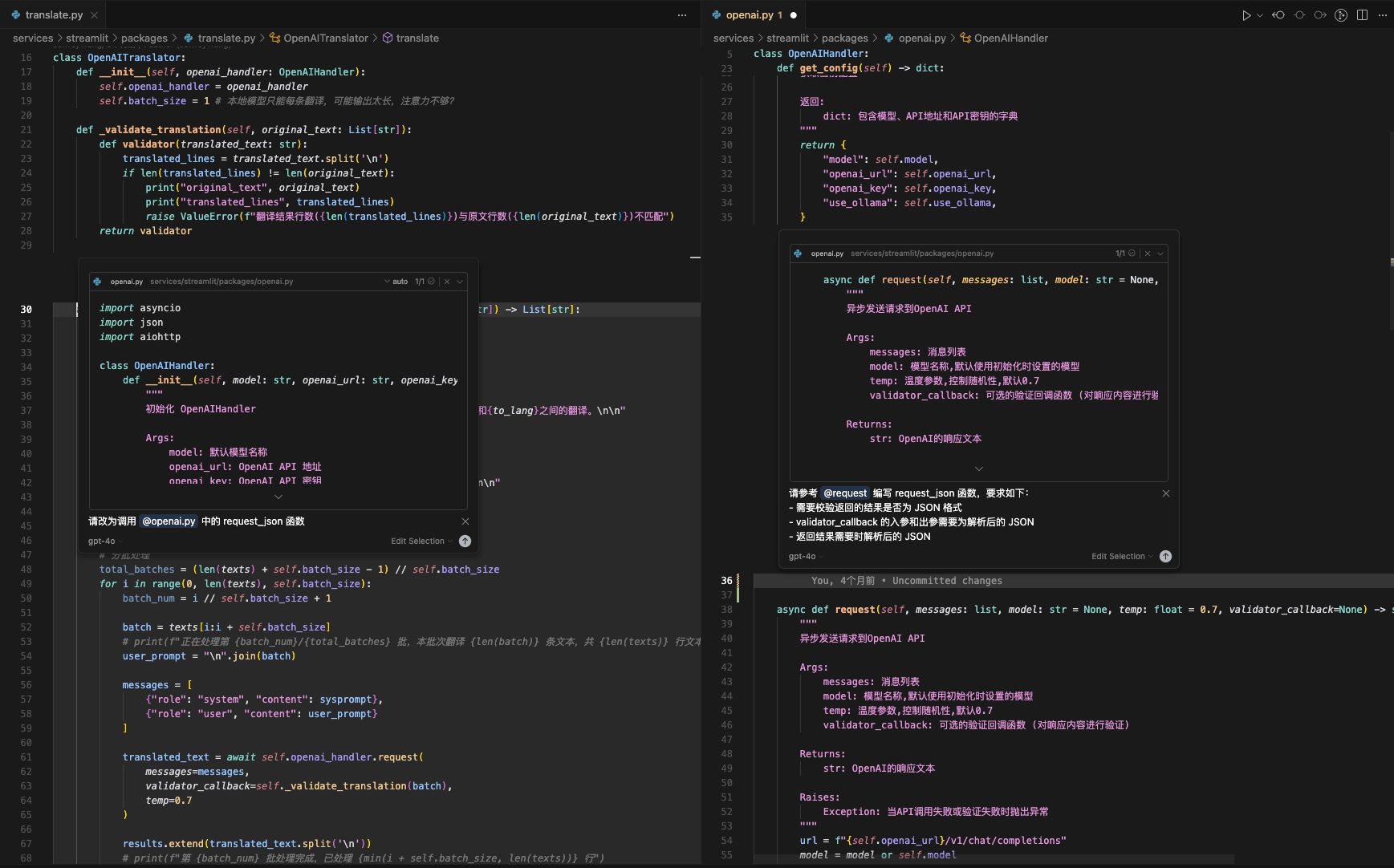
Task: Switch to translate.py tab
Action: pos(54,15)
